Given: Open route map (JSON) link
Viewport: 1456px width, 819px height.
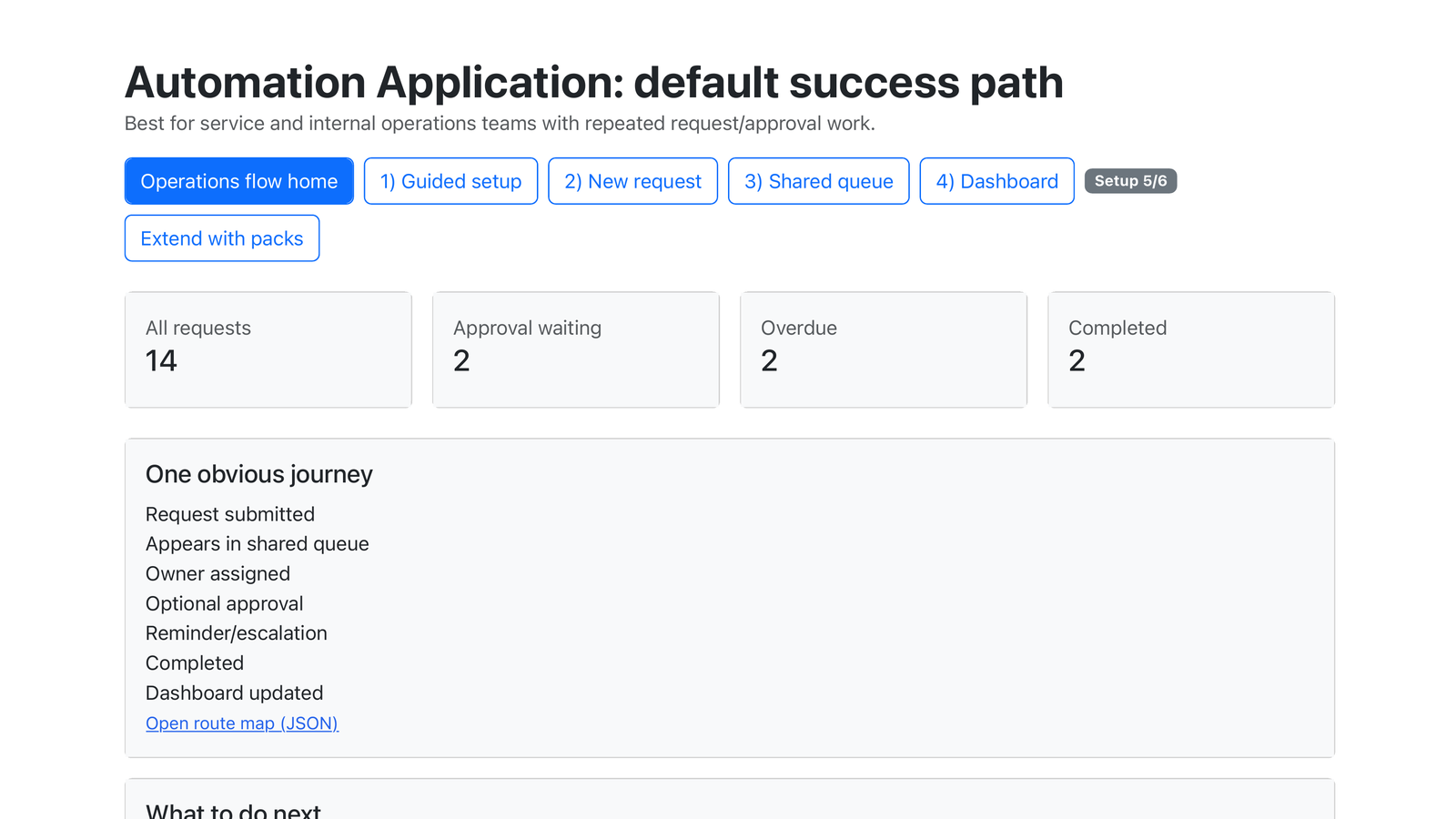Looking at the screenshot, I should (242, 723).
